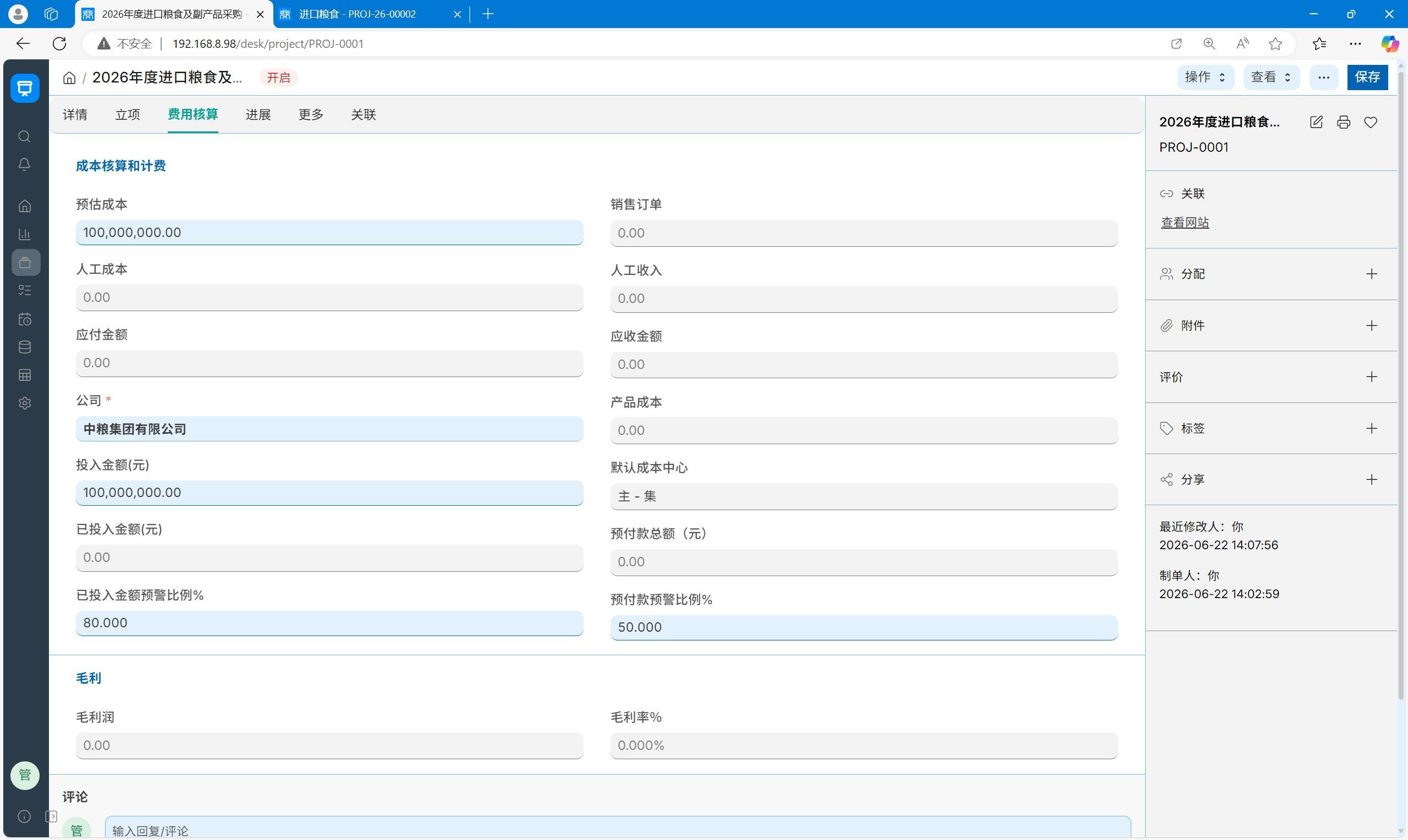Add review with 评价 plus icon
Viewport: 1408px width, 840px height.
1371,377
